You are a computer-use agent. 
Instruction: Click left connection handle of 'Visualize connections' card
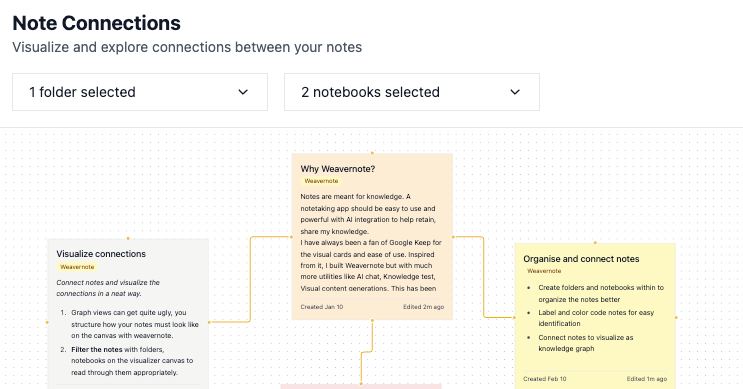click(x=47, y=322)
